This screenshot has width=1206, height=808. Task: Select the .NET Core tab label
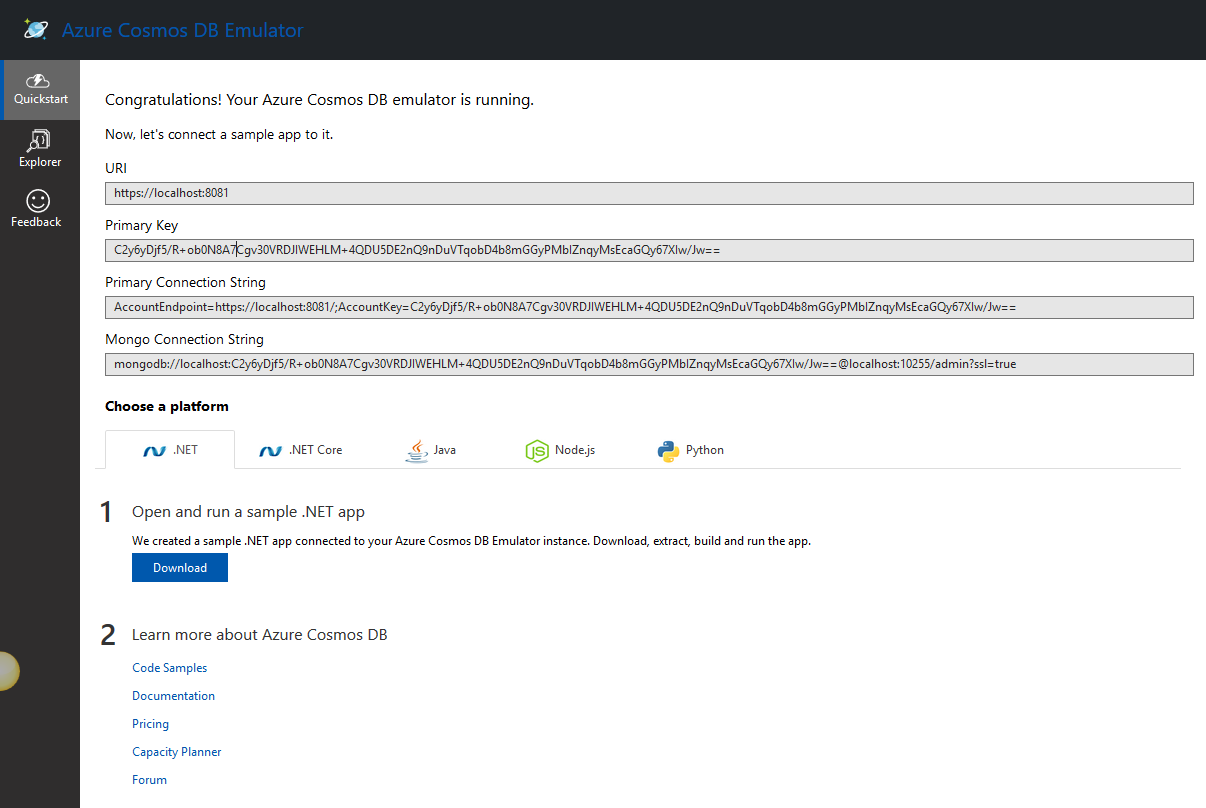click(x=315, y=450)
